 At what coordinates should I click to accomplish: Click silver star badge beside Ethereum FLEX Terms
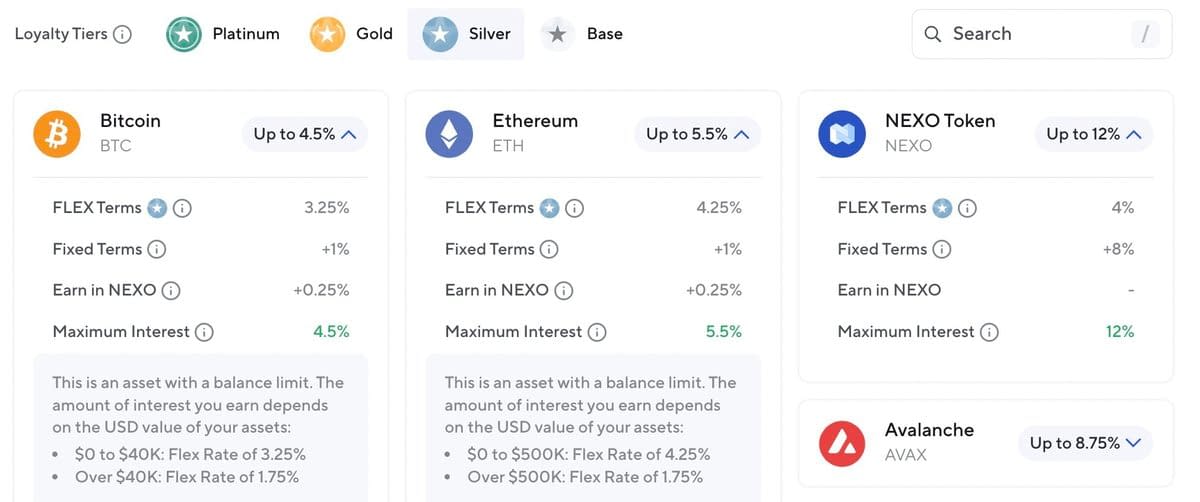coord(549,208)
